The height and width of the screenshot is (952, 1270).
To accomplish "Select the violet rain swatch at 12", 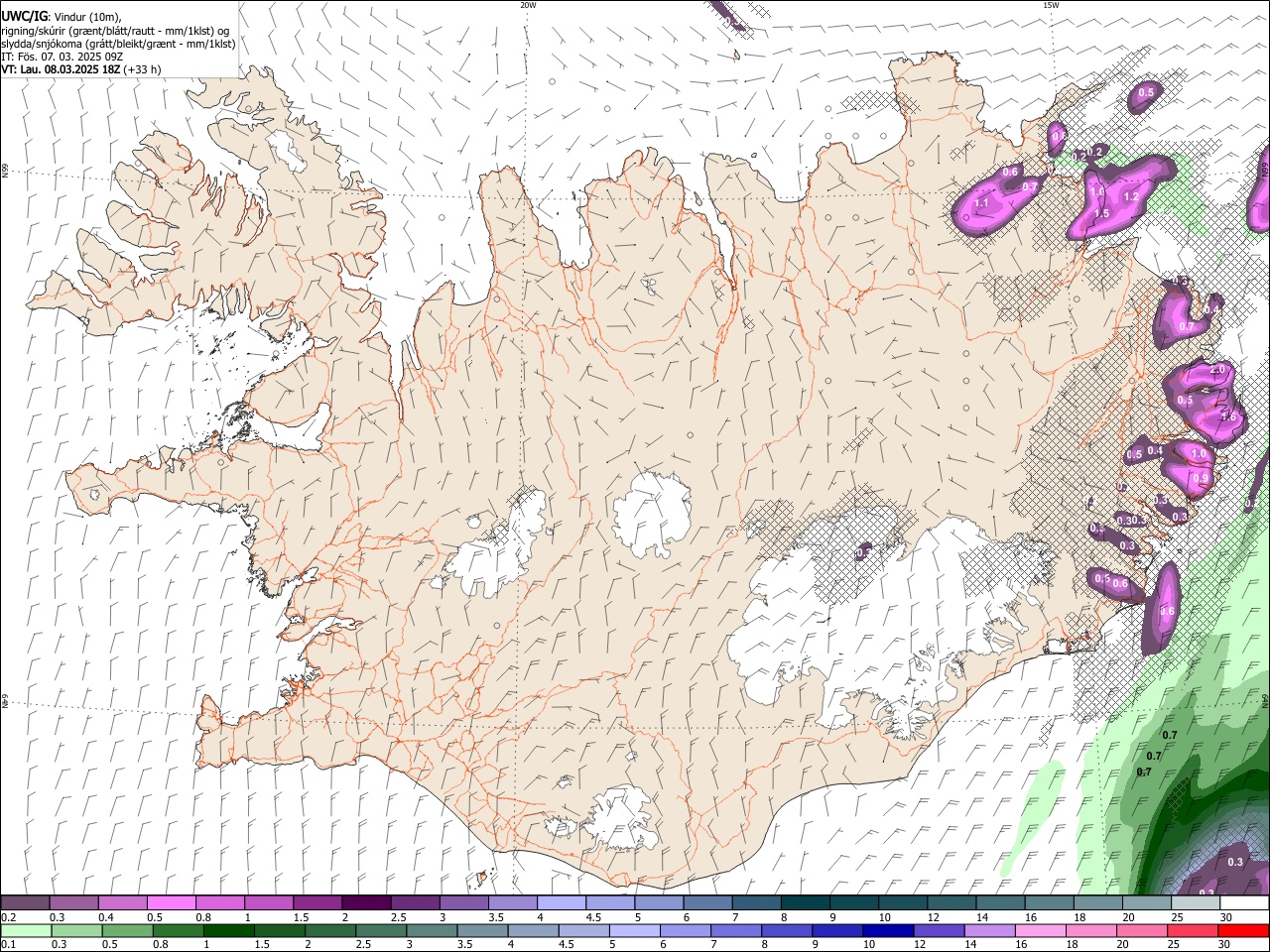I will [938, 930].
